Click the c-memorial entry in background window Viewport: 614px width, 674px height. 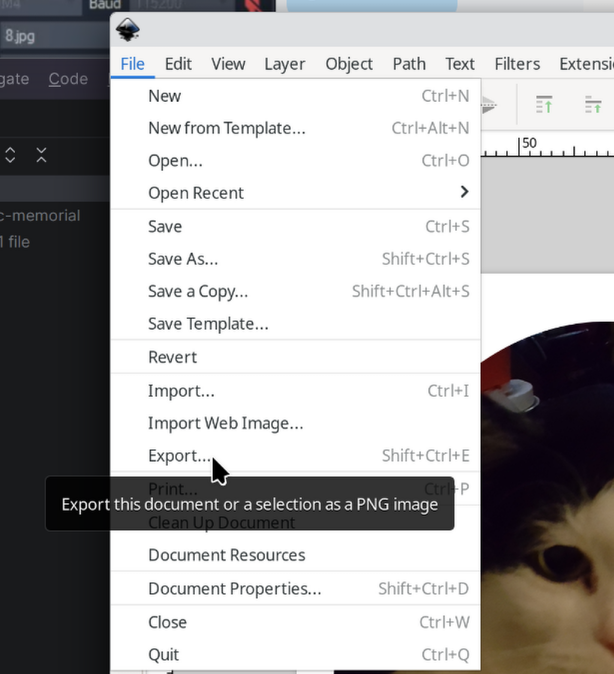(x=40, y=215)
